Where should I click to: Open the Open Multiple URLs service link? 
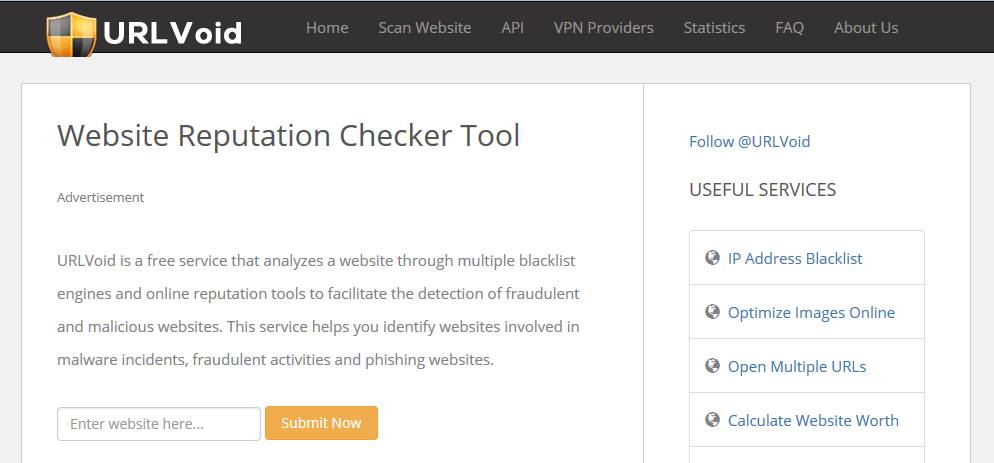point(797,366)
